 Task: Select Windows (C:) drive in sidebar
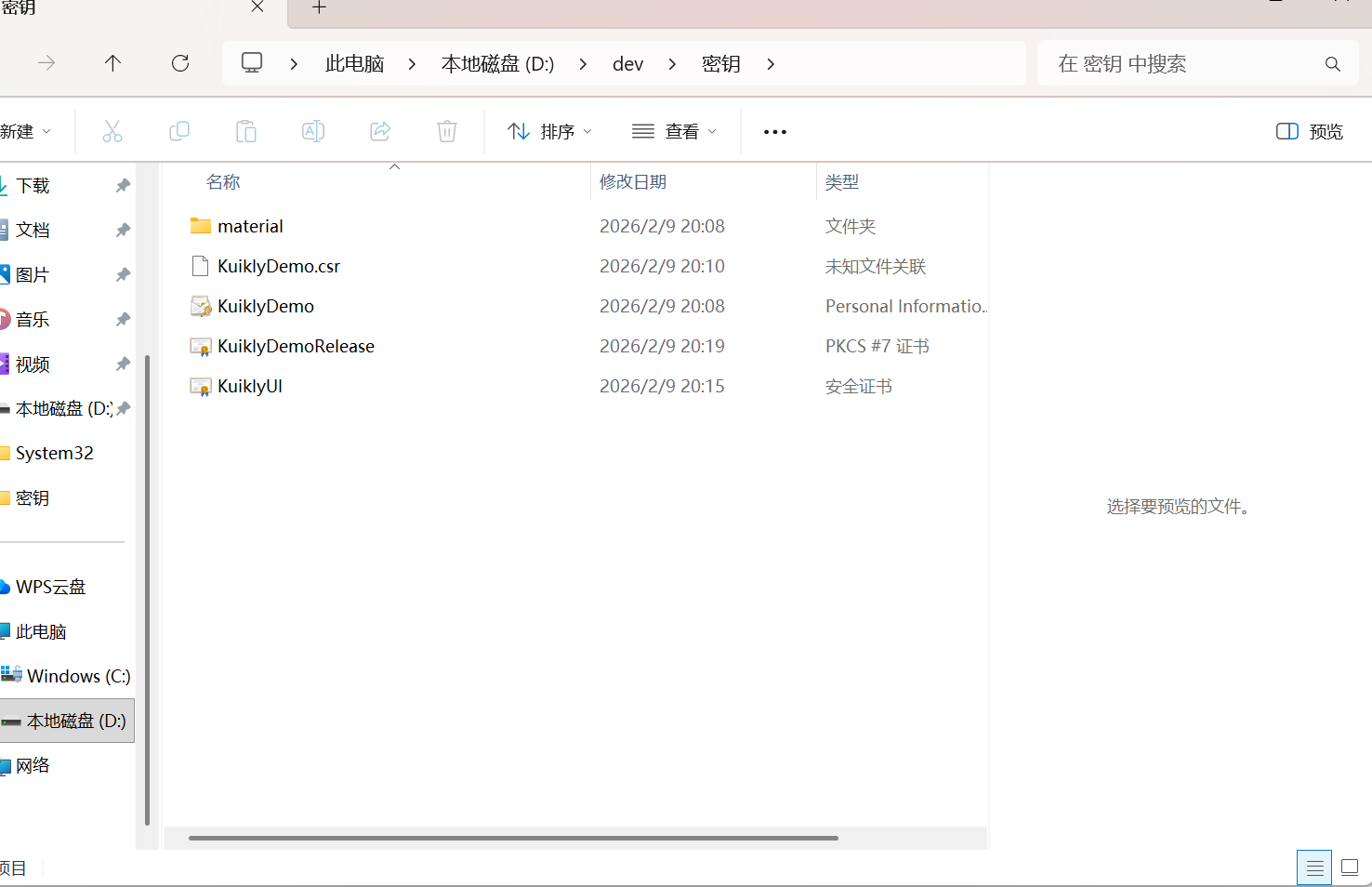pyautogui.click(x=78, y=677)
